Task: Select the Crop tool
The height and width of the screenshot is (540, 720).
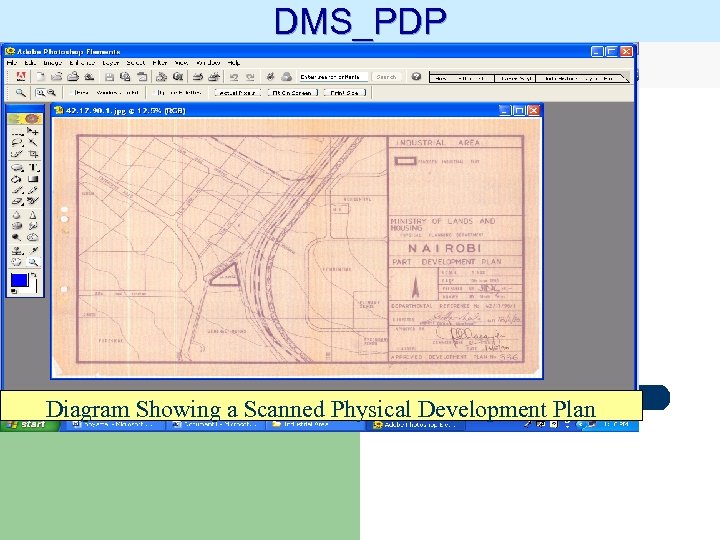Action: pos(33,154)
